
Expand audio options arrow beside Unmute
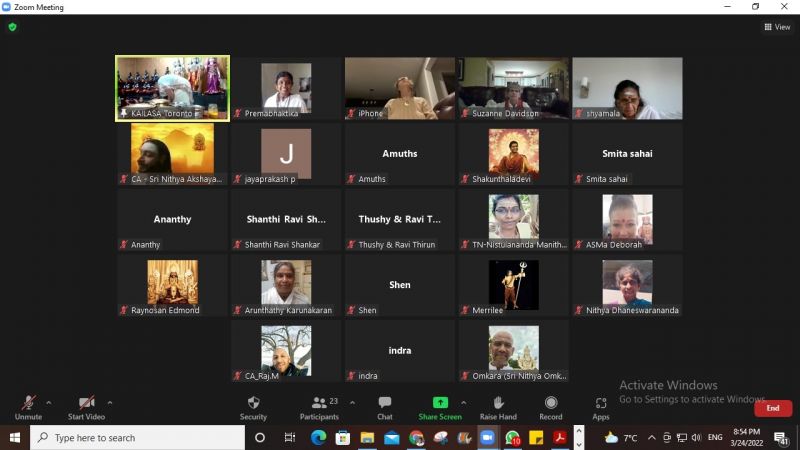click(x=49, y=403)
